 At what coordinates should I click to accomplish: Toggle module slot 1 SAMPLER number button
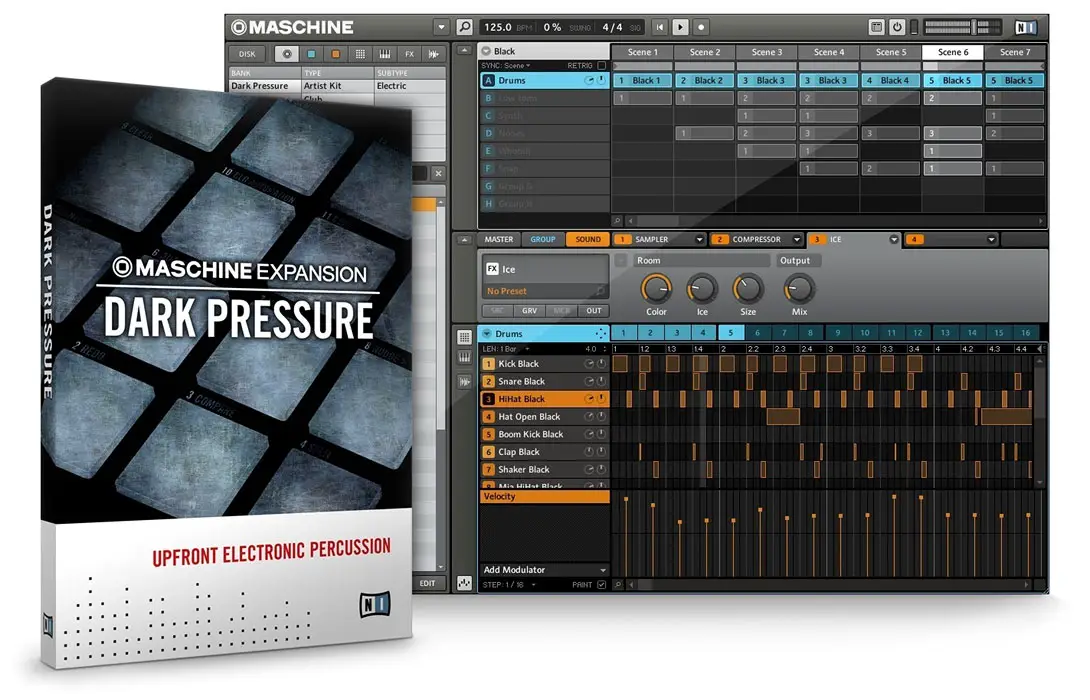(x=622, y=239)
